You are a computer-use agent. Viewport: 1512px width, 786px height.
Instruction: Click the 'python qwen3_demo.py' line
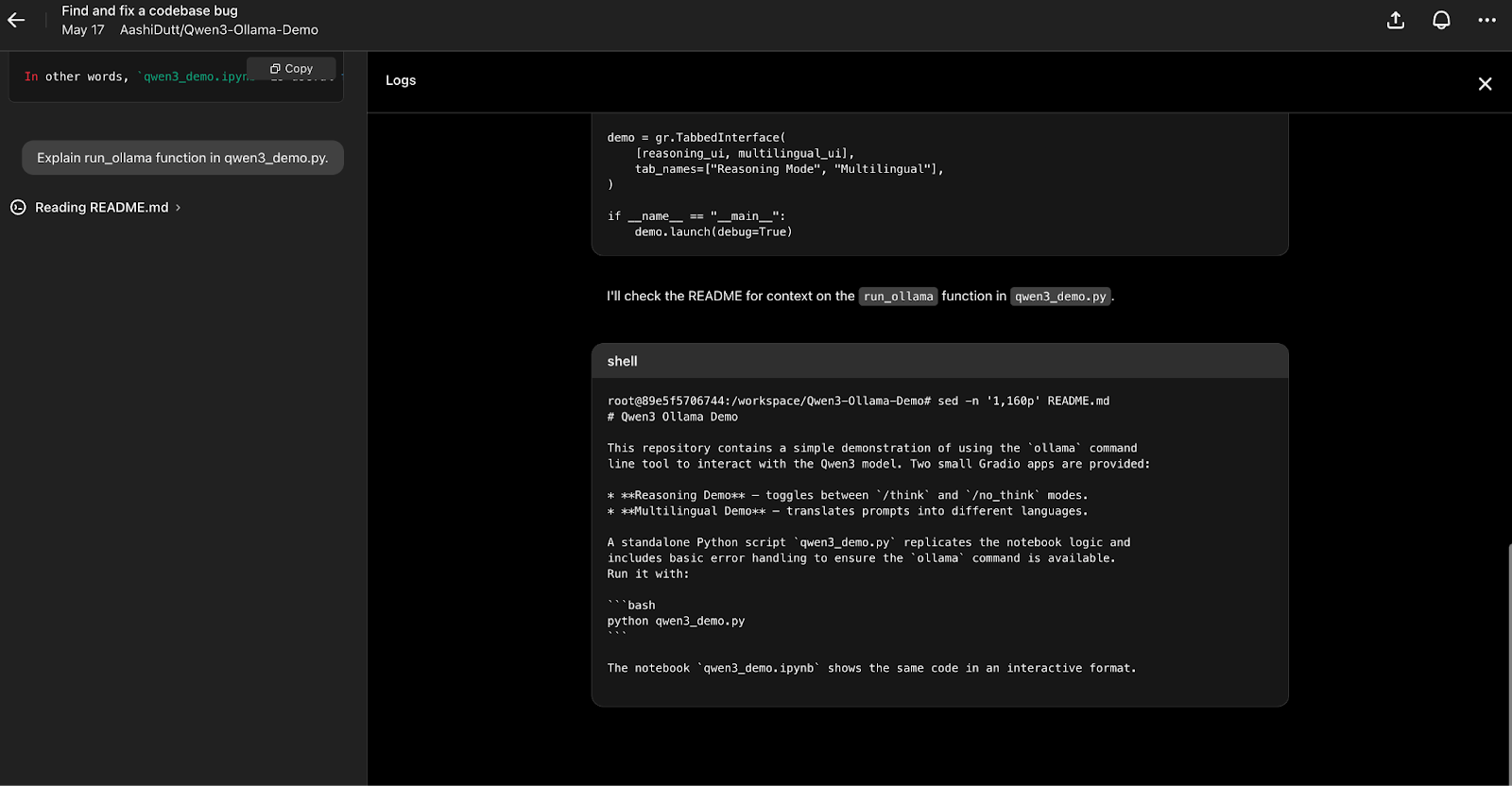pyautogui.click(x=676, y=621)
